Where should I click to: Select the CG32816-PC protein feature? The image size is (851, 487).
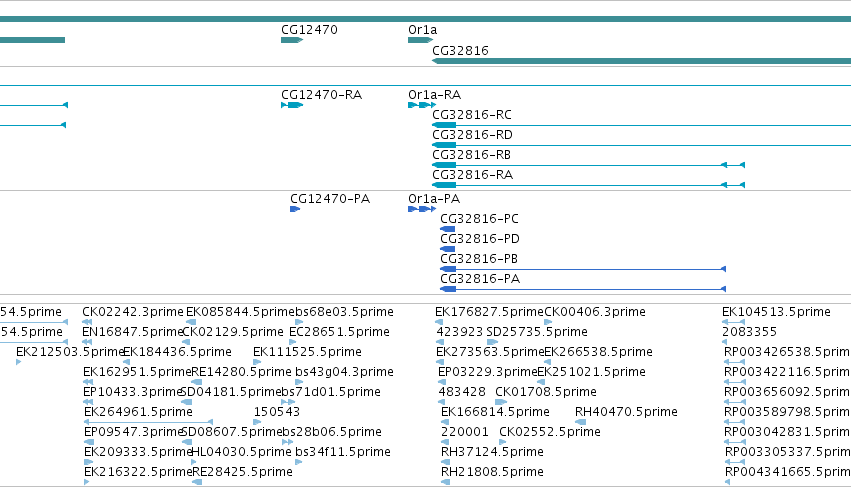(448, 229)
